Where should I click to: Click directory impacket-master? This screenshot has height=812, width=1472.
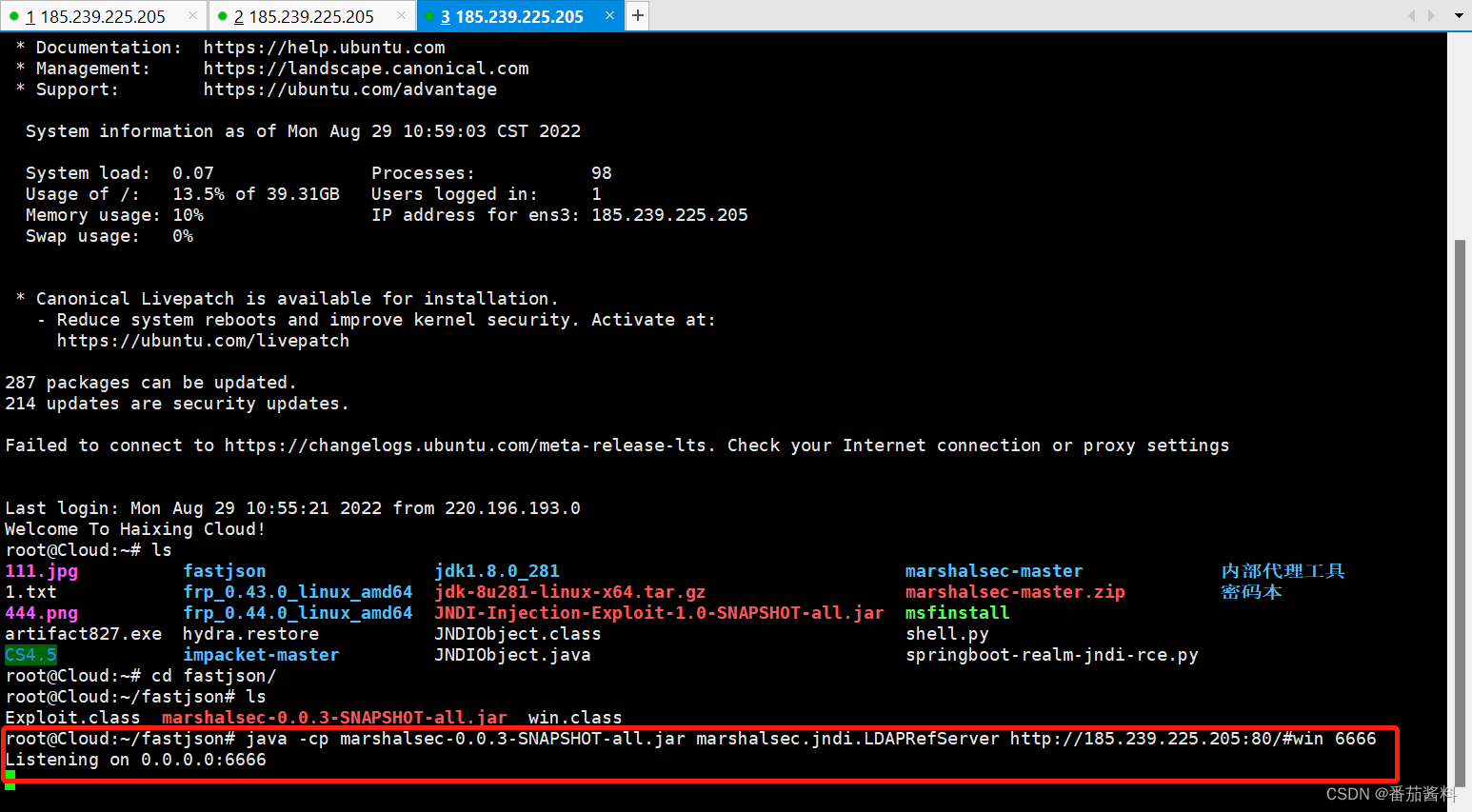[x=261, y=655]
